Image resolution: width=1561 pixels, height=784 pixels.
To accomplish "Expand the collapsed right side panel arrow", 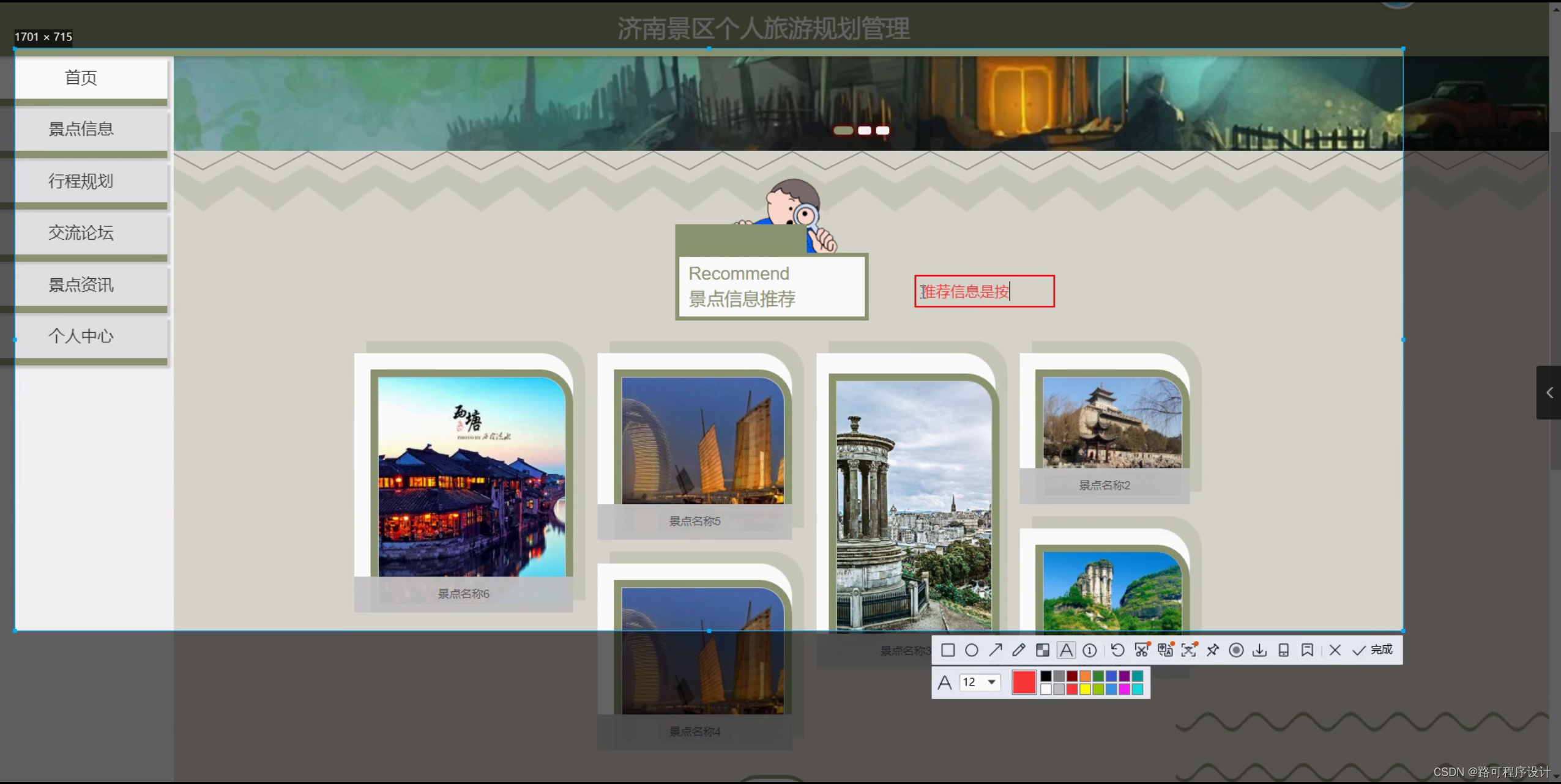I will tap(1549, 393).
